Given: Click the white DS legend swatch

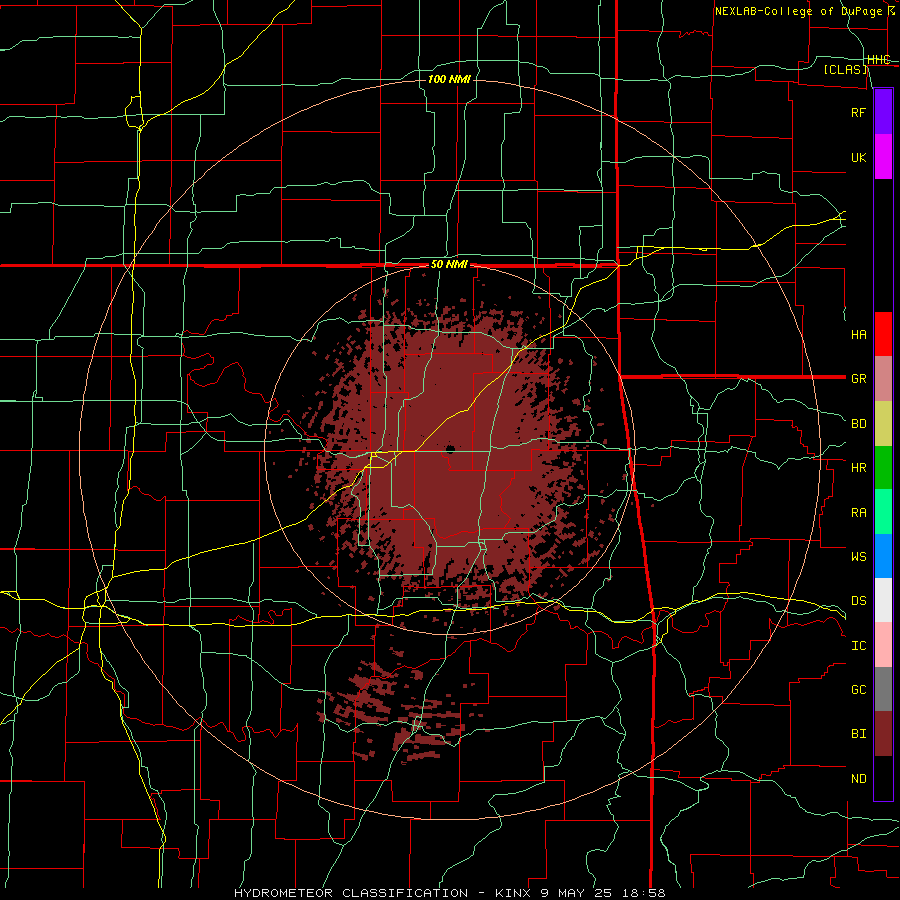Looking at the screenshot, I should pyautogui.click(x=883, y=600).
